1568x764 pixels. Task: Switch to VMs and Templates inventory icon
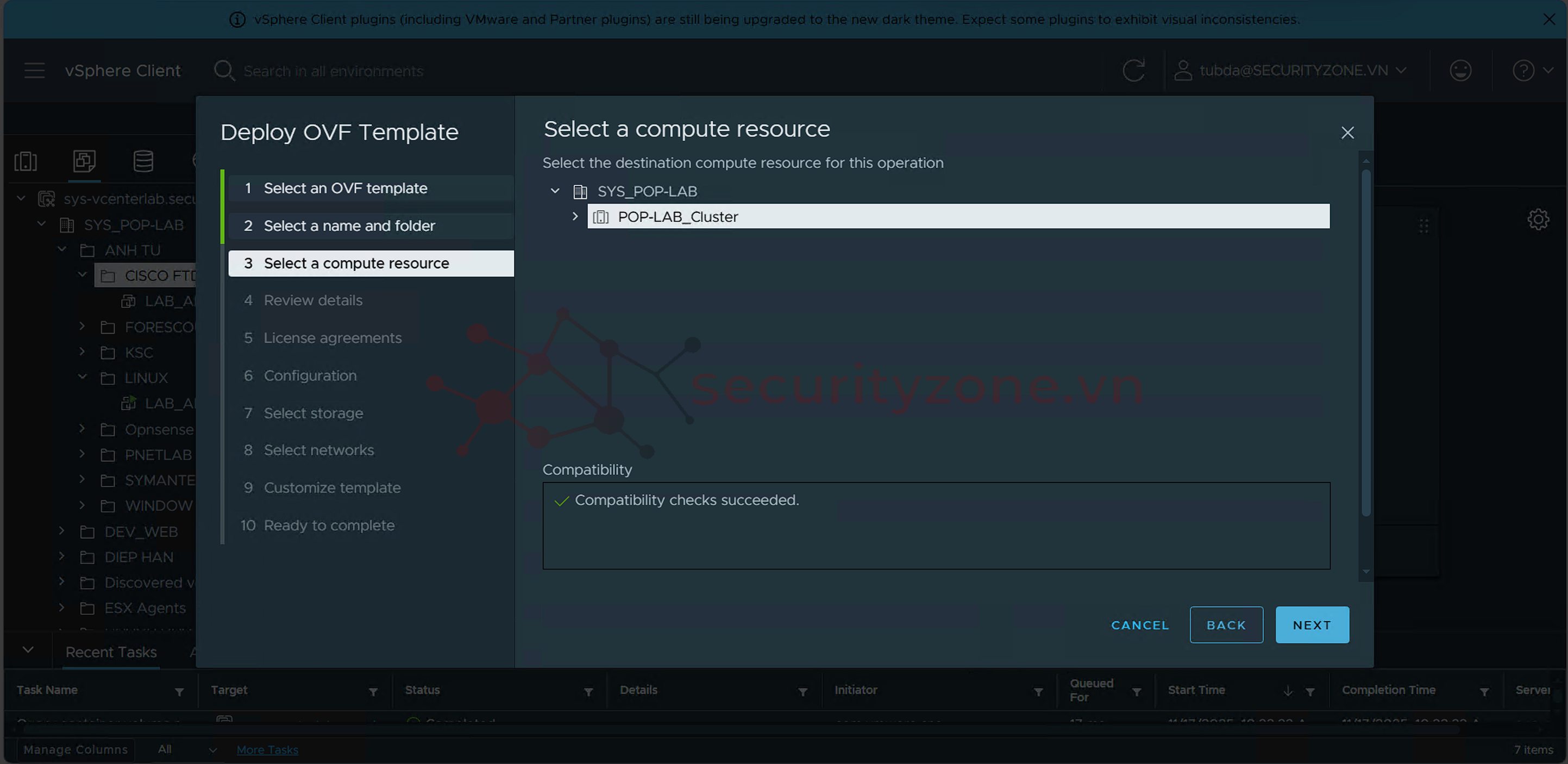[84, 161]
